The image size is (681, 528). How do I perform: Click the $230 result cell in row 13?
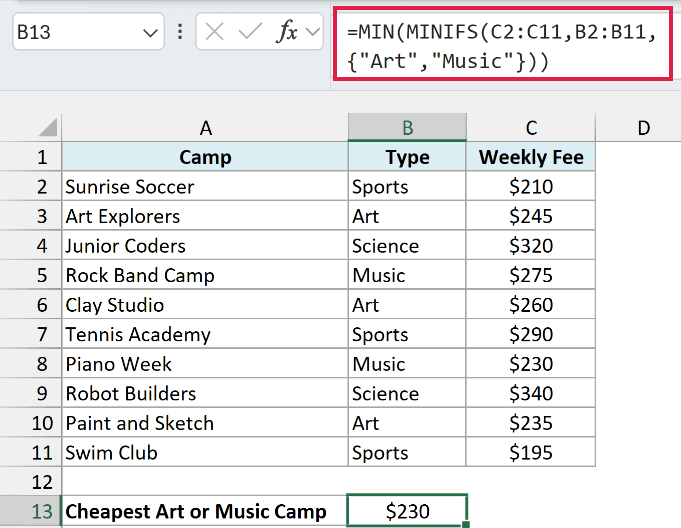pyautogui.click(x=407, y=511)
